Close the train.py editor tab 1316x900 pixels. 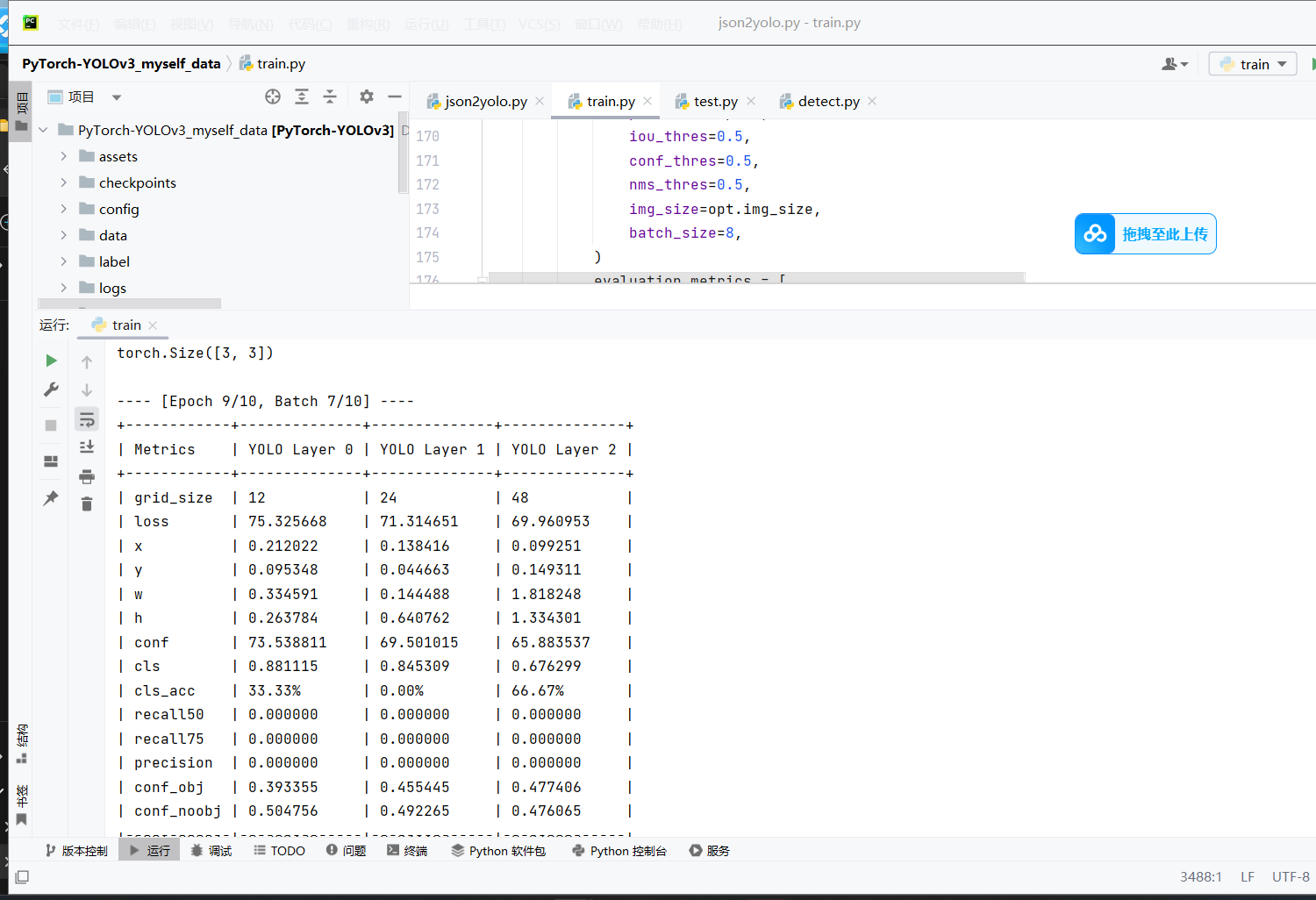(x=647, y=101)
